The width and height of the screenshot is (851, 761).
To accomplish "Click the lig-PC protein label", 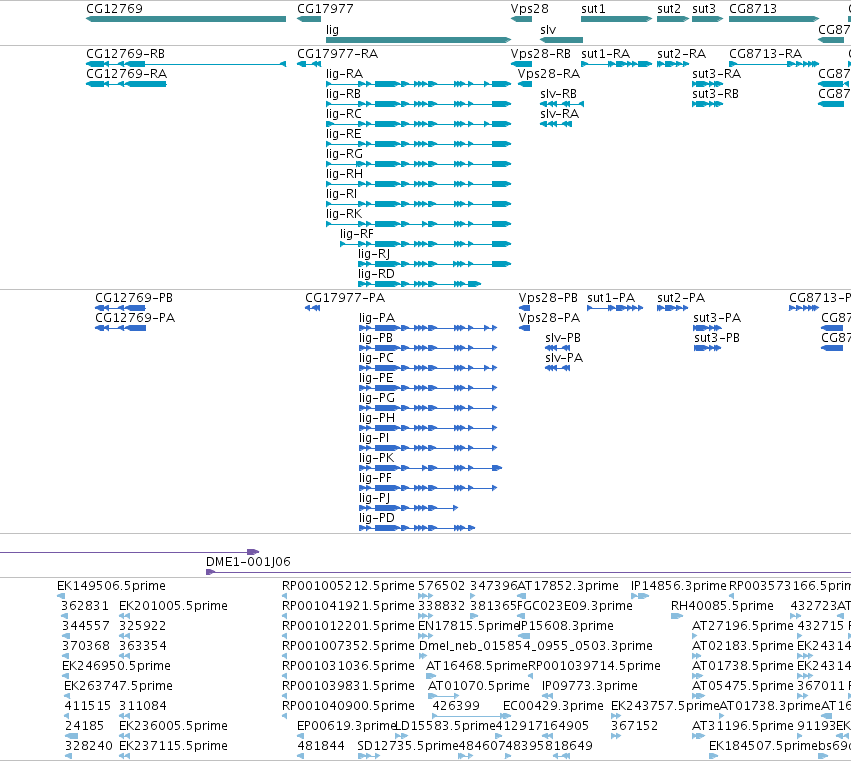I will coord(377,358).
